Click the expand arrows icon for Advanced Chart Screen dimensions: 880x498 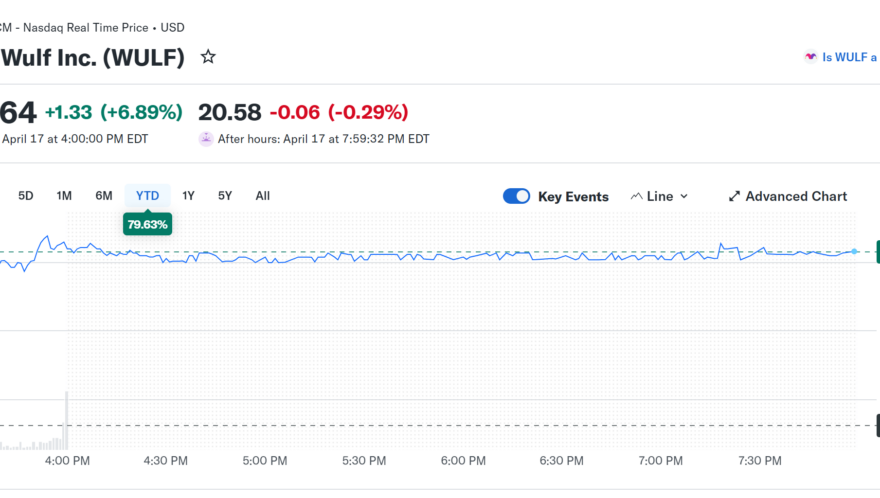(734, 196)
